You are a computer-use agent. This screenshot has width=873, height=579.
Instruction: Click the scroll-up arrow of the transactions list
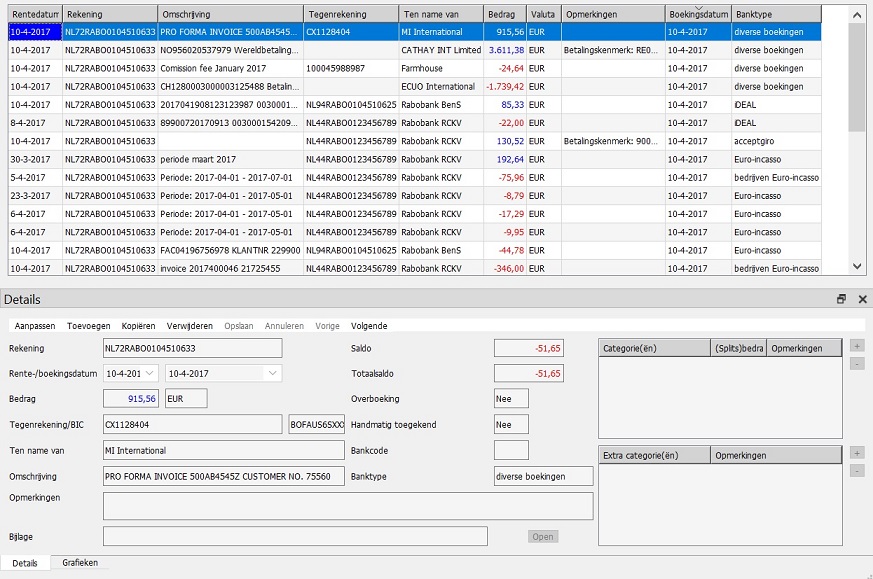click(x=857, y=14)
